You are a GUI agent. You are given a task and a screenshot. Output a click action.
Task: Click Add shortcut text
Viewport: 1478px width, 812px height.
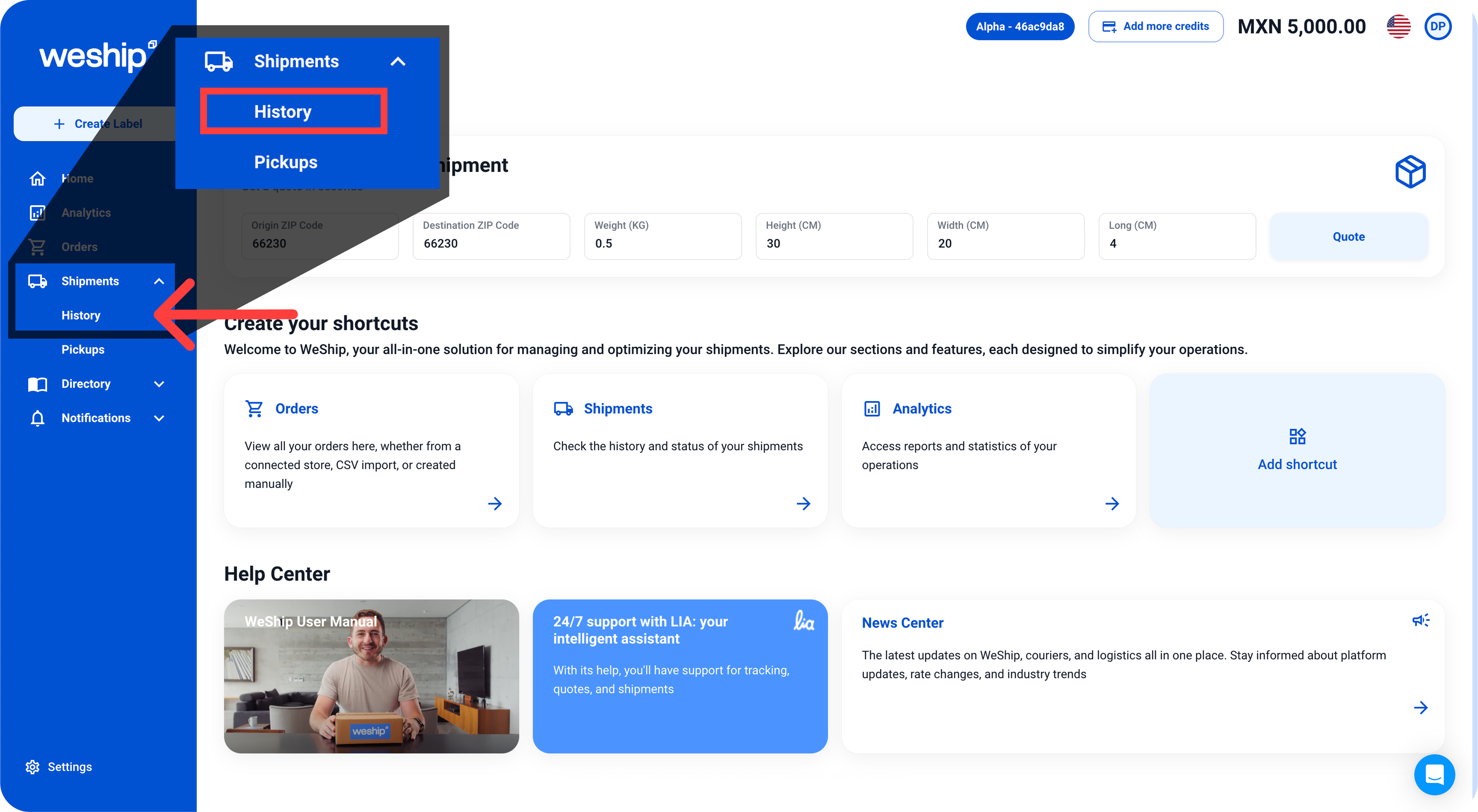(x=1297, y=464)
